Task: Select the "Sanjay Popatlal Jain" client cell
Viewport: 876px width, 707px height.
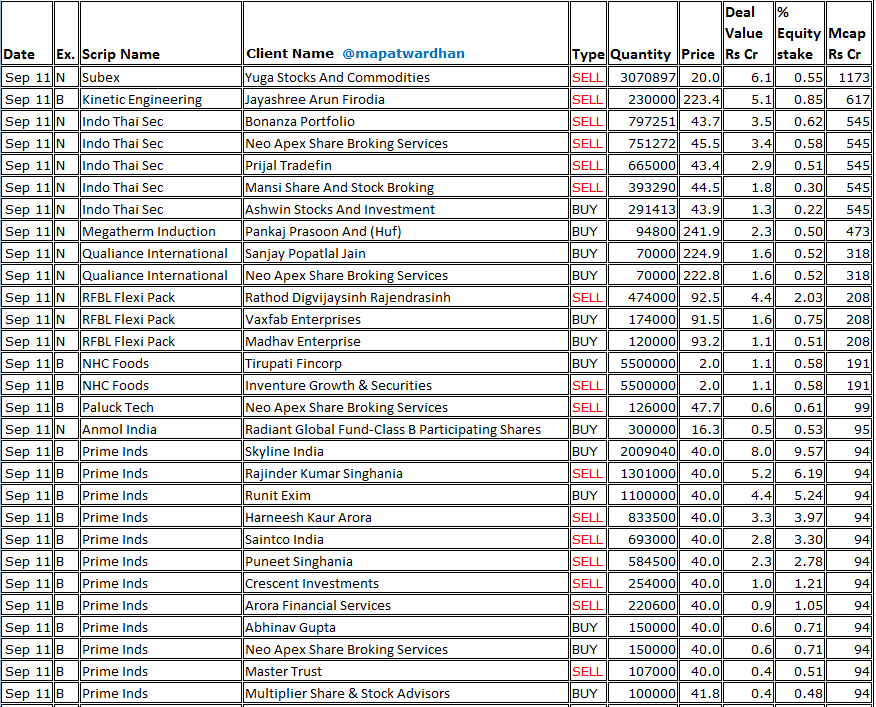Action: [406, 254]
